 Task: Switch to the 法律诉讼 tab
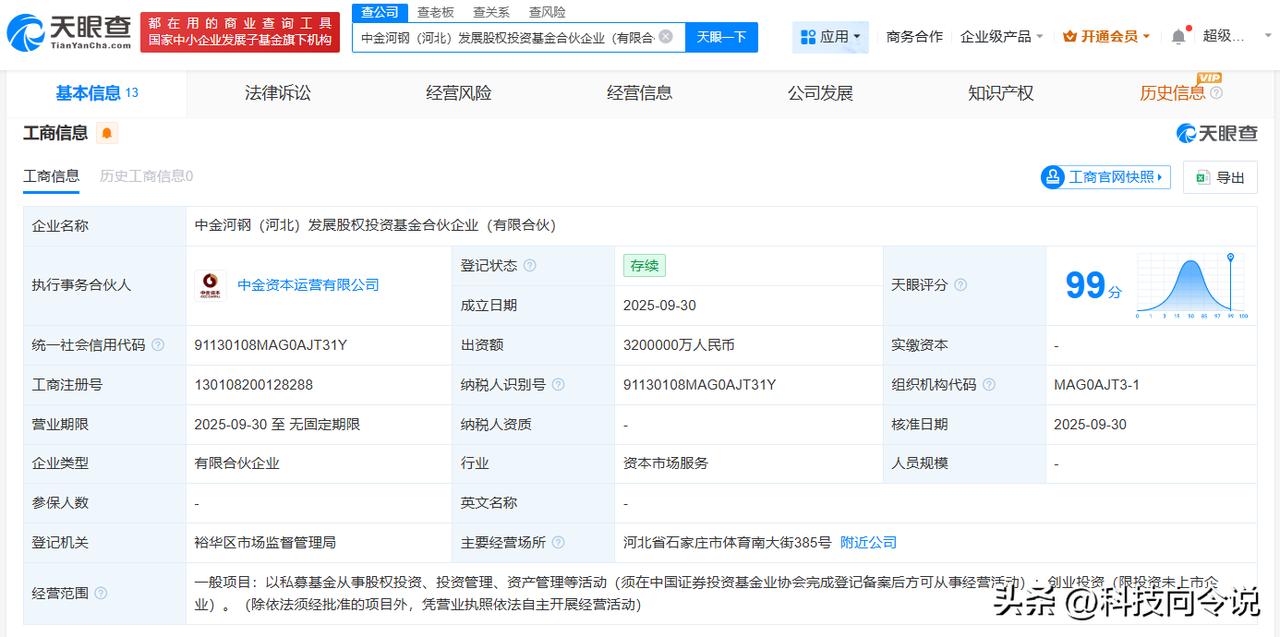pyautogui.click(x=278, y=93)
